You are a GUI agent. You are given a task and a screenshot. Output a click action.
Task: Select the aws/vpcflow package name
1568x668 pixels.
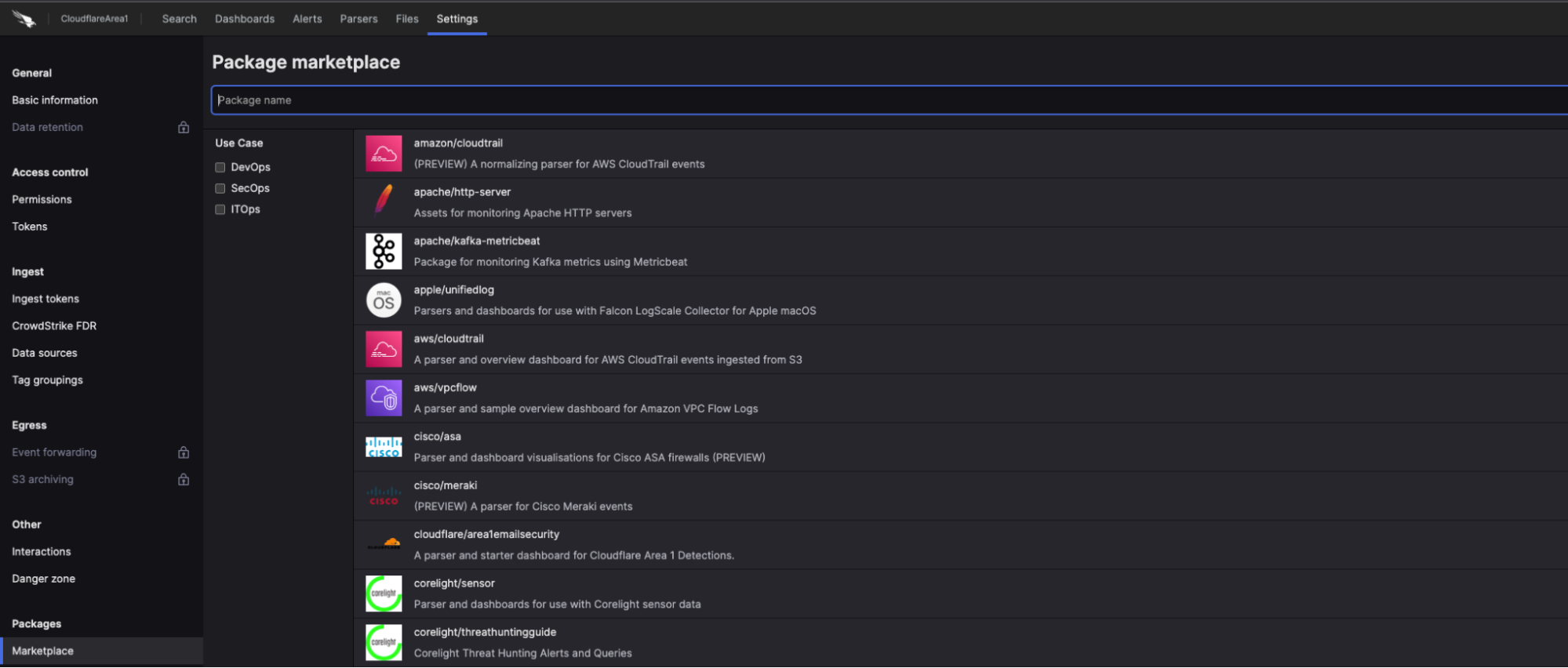[x=446, y=387]
